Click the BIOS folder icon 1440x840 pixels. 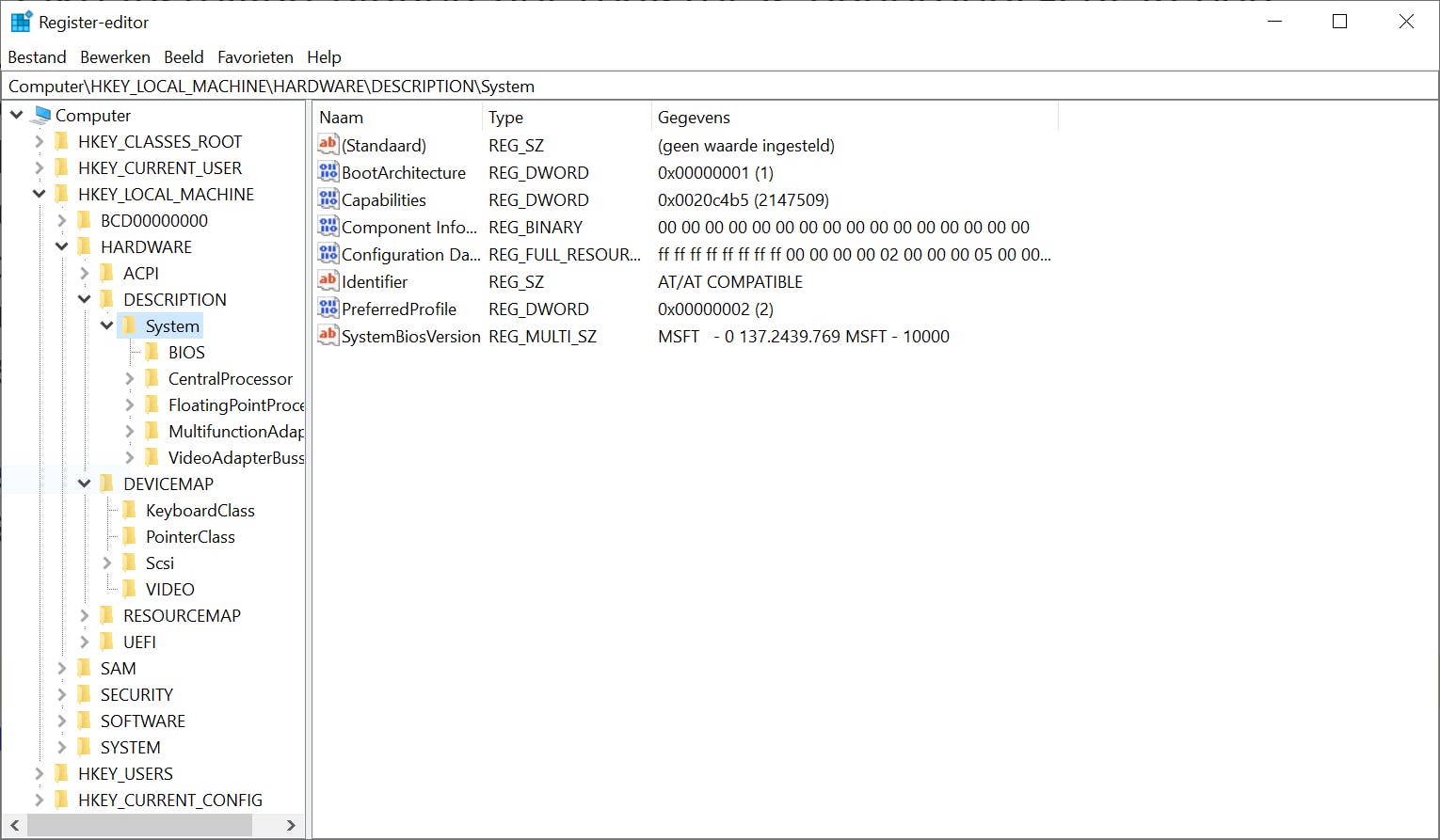pyautogui.click(x=152, y=352)
